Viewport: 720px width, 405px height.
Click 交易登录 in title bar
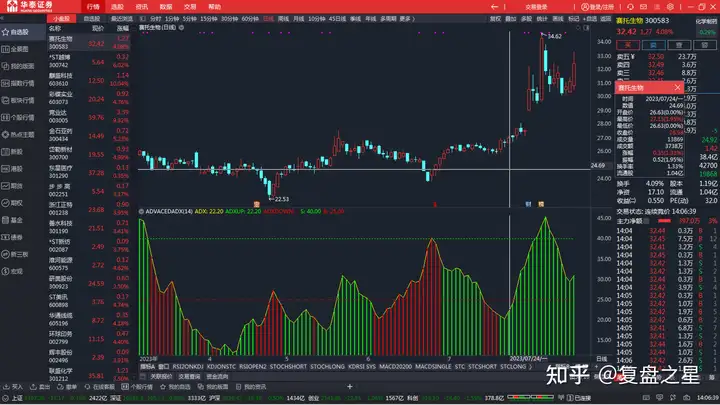(536, 7)
